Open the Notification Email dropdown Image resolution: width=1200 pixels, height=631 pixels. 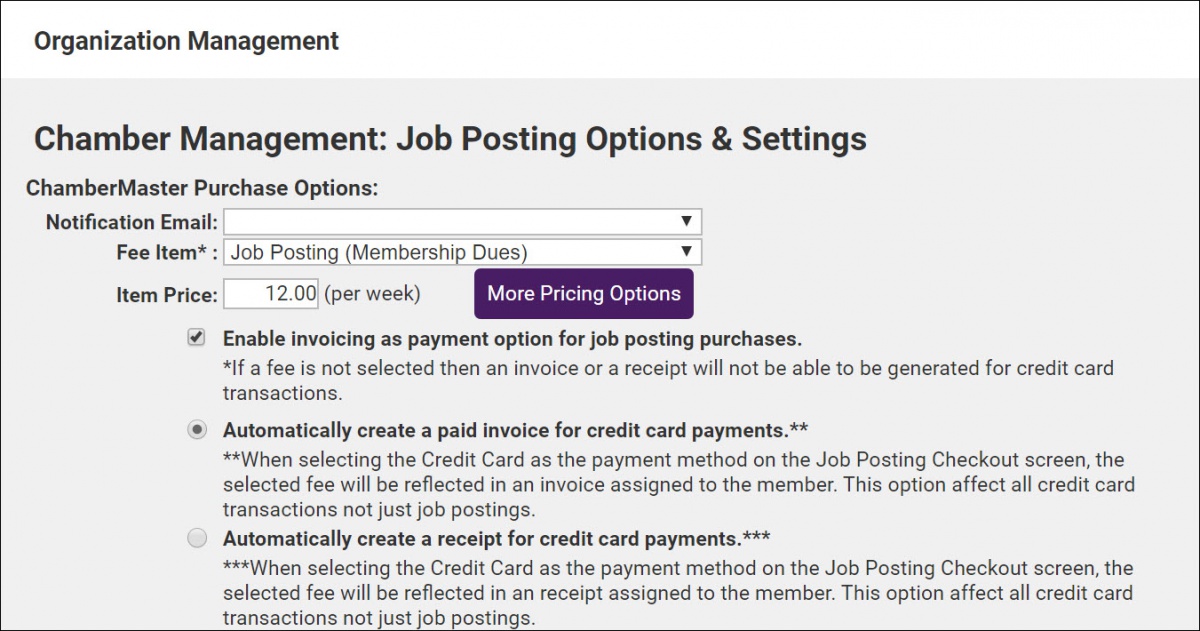[x=462, y=221]
